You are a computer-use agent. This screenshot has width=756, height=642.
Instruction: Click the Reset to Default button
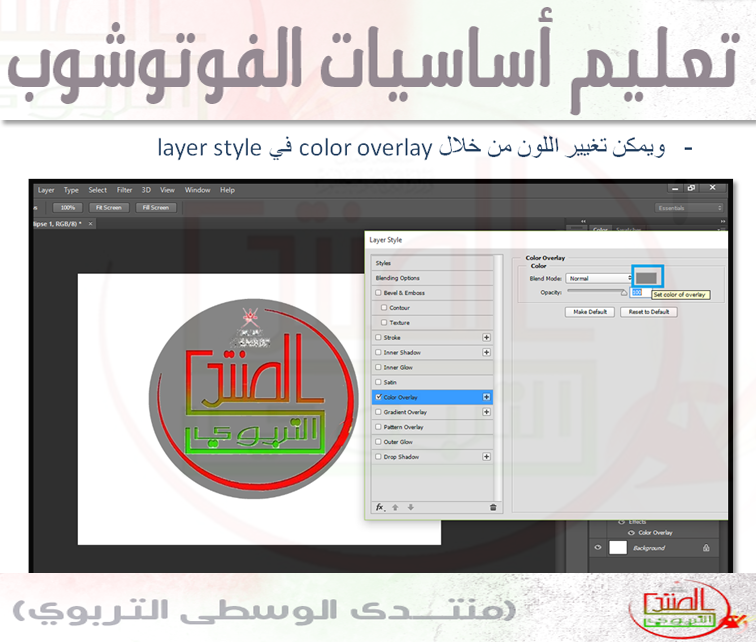pos(648,312)
